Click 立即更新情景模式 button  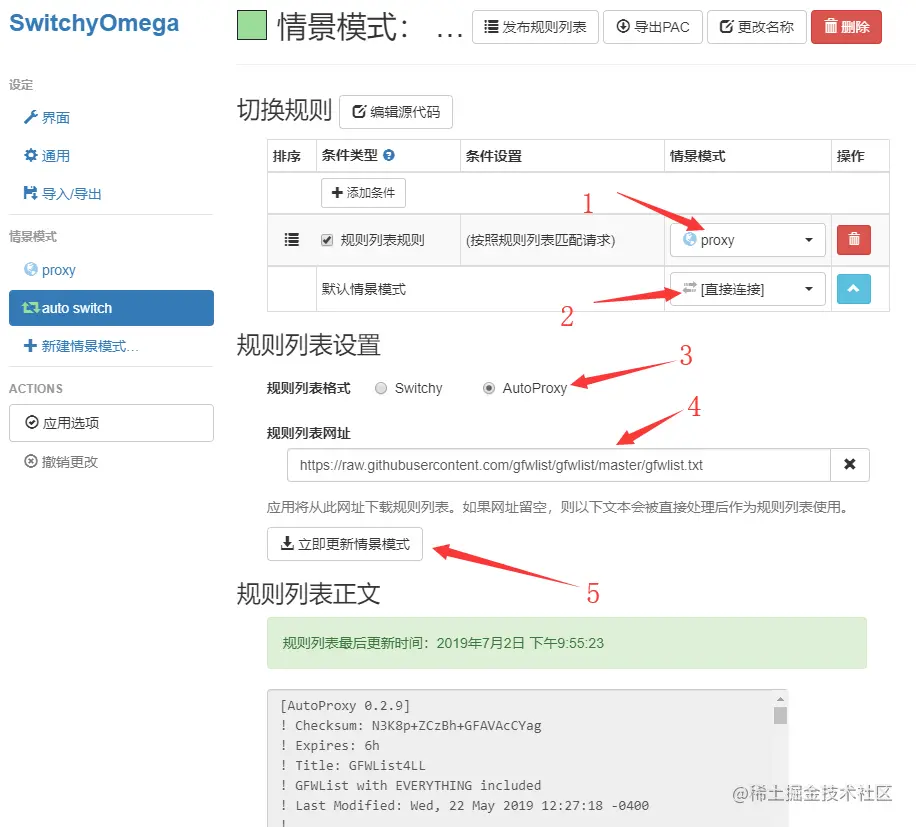345,544
